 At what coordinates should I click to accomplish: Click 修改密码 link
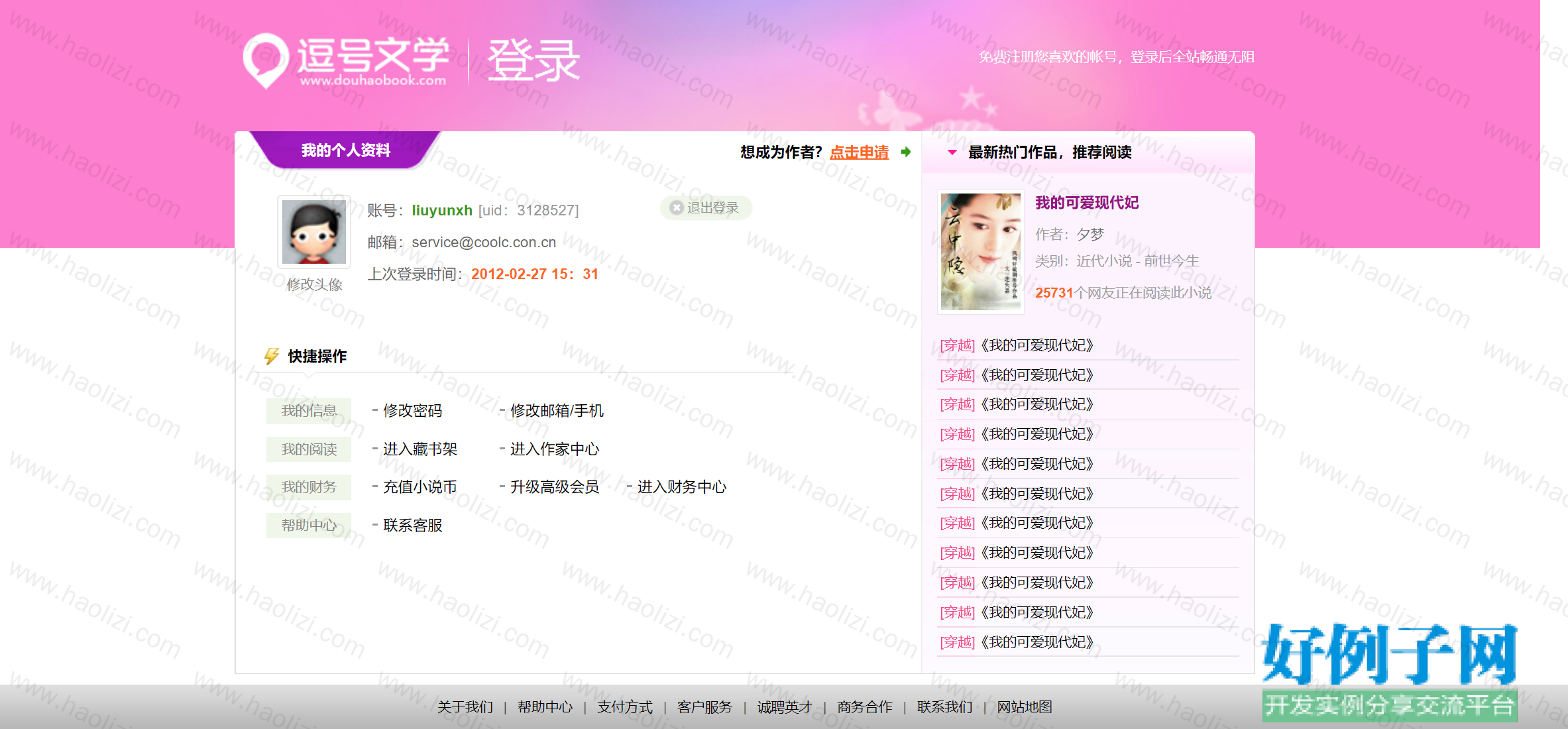[412, 411]
